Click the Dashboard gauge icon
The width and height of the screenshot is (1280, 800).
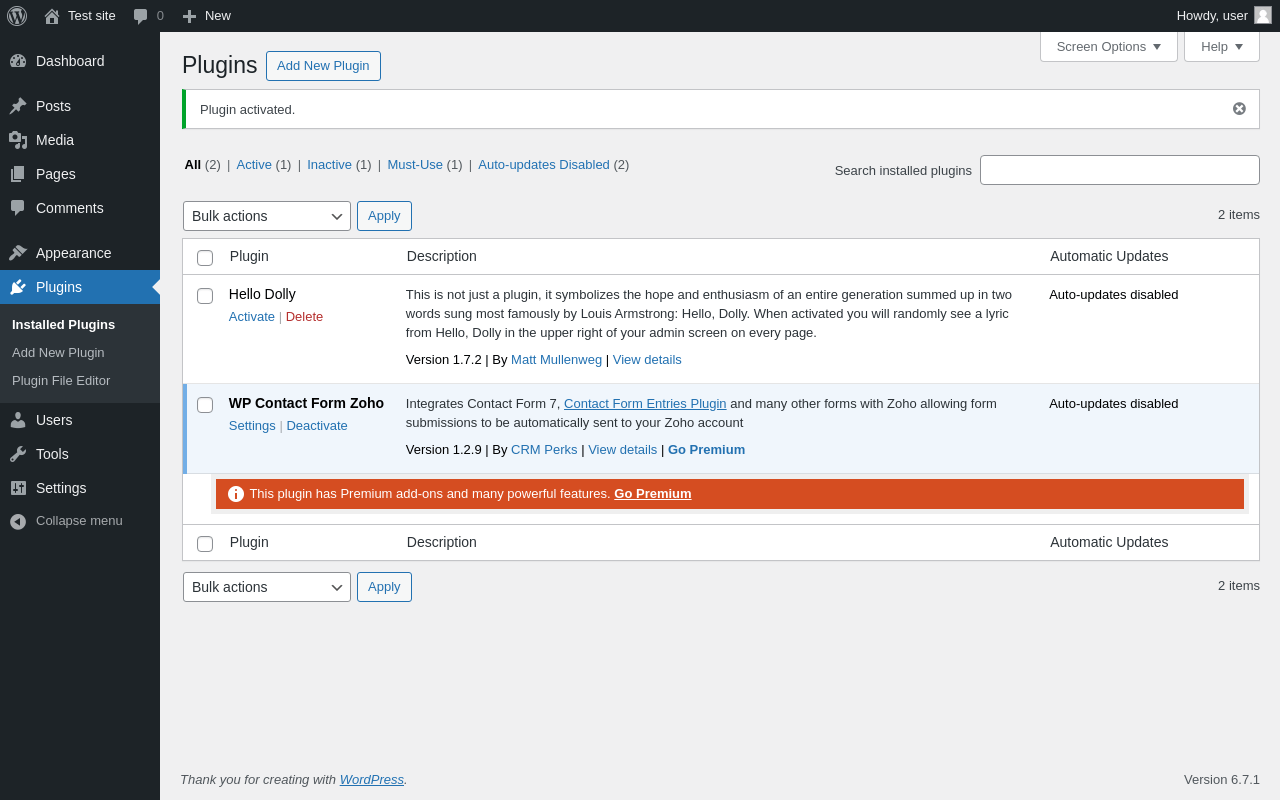tap(18, 61)
